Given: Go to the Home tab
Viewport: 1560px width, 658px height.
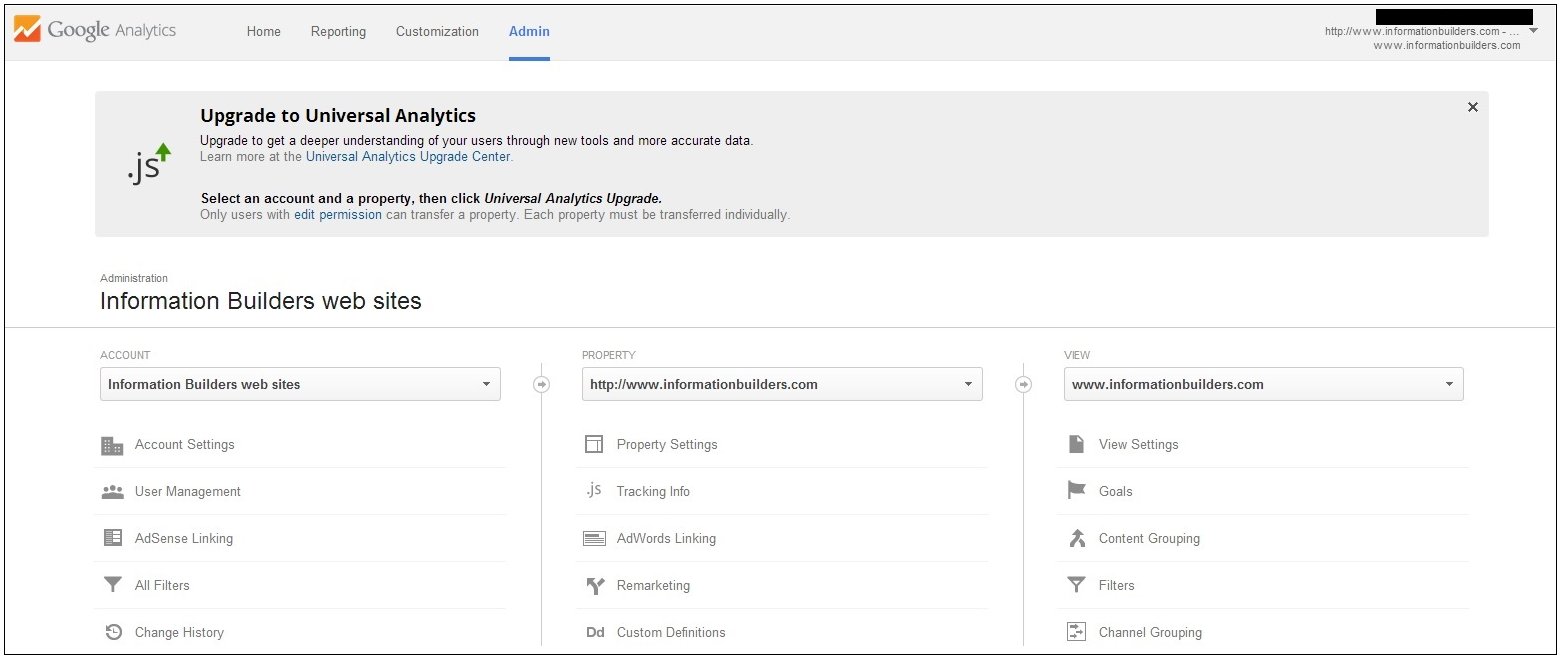Looking at the screenshot, I should tap(264, 31).
